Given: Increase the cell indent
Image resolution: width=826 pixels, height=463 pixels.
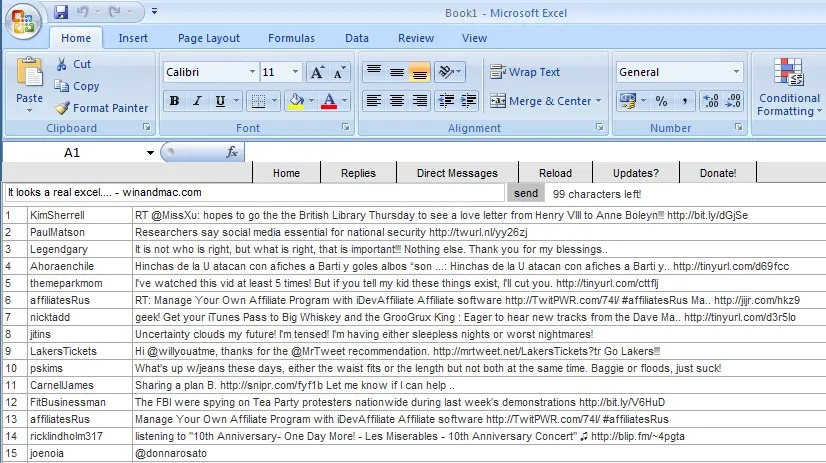Looking at the screenshot, I should coord(468,101).
